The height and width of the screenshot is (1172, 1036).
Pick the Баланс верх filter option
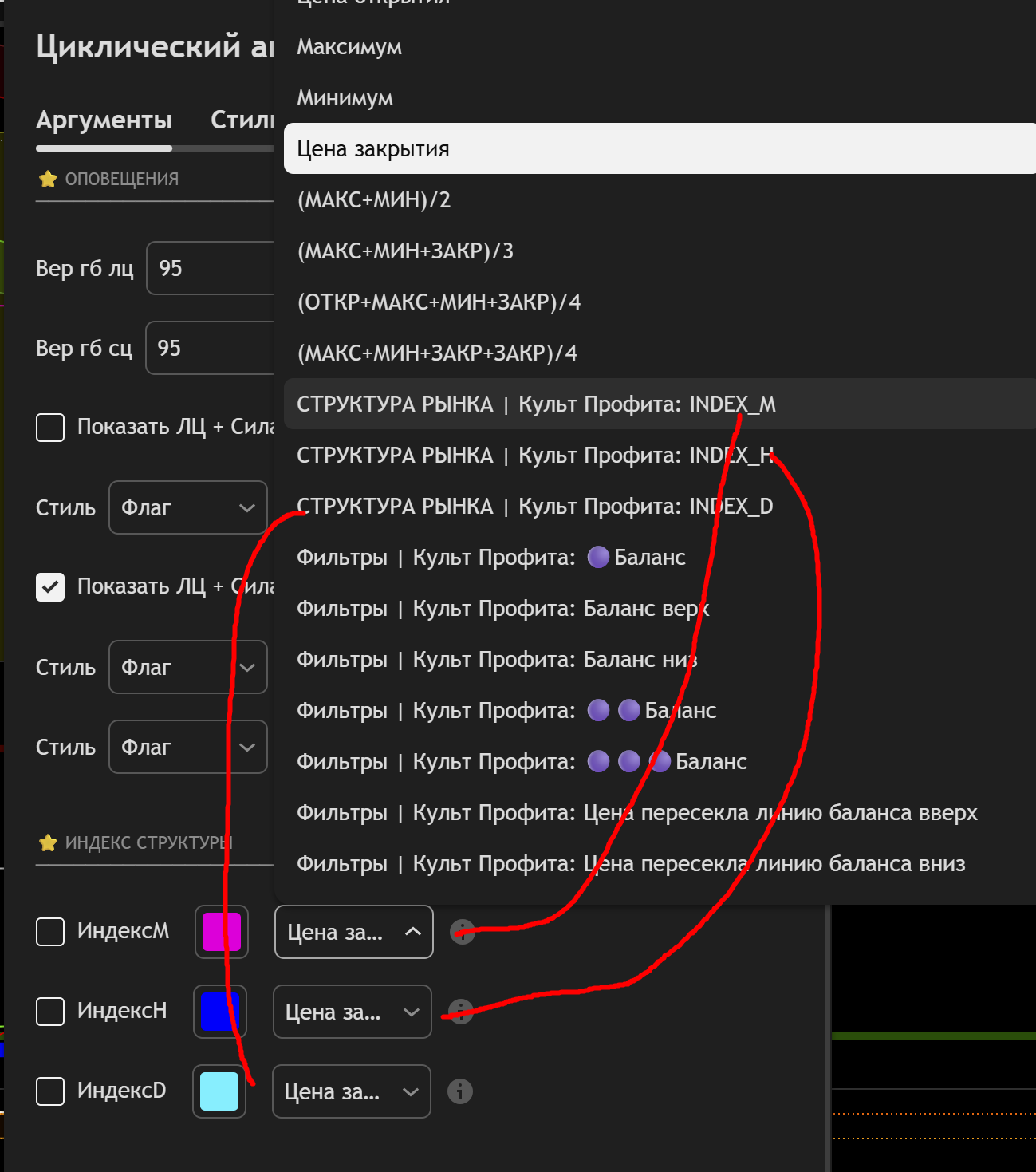point(502,609)
